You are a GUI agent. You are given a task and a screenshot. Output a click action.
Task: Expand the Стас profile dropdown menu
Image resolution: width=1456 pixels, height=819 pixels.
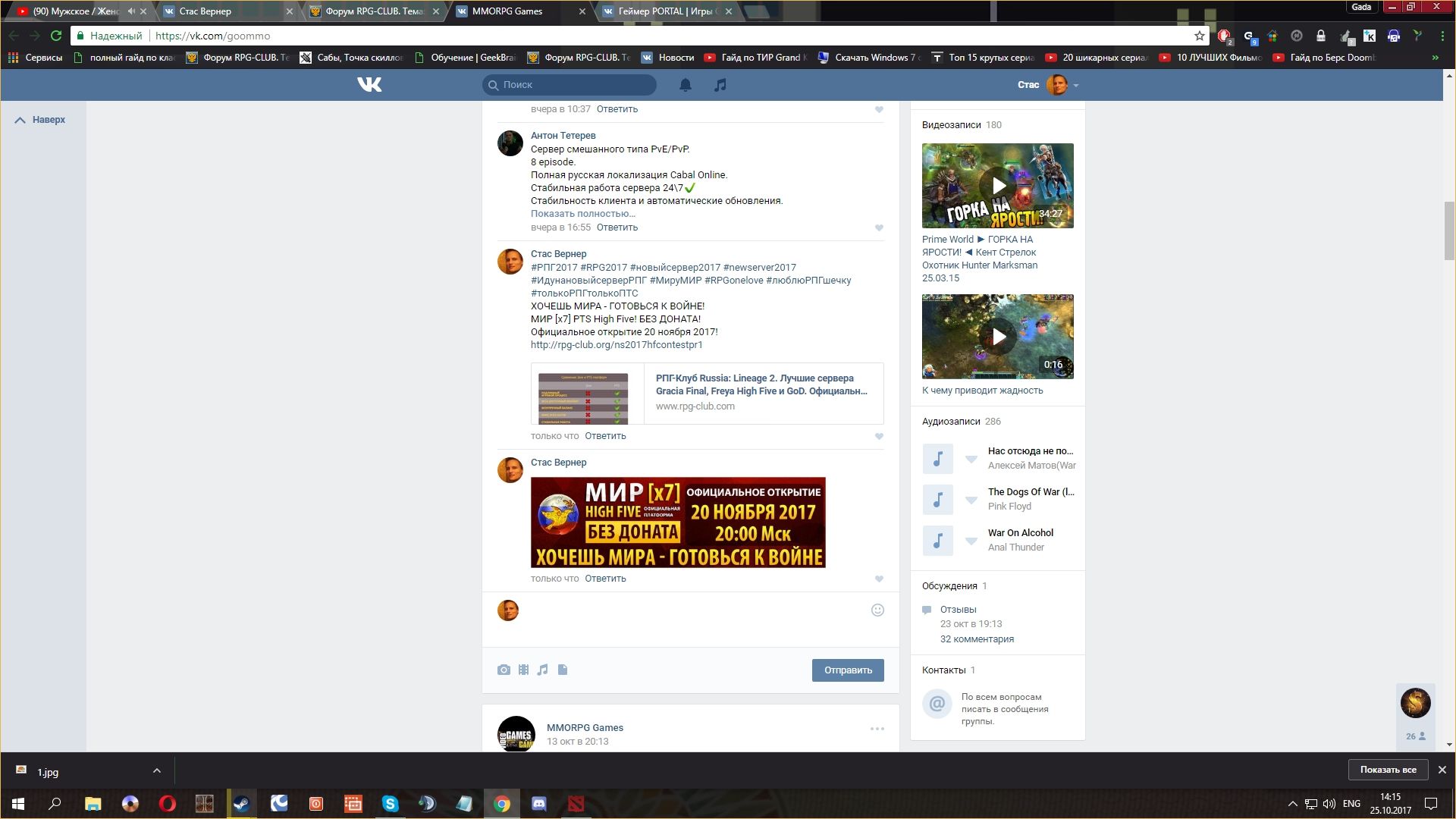[x=1076, y=85]
